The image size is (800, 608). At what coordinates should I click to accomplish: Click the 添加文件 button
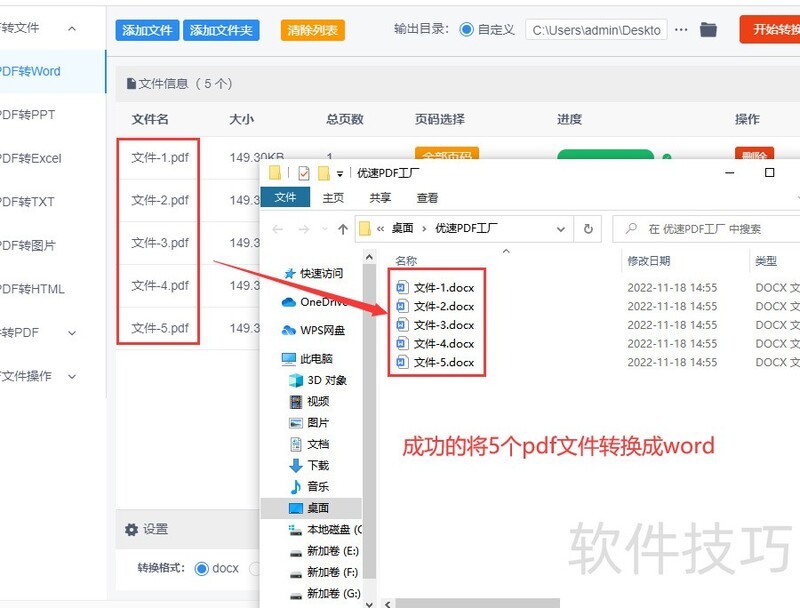(x=147, y=30)
